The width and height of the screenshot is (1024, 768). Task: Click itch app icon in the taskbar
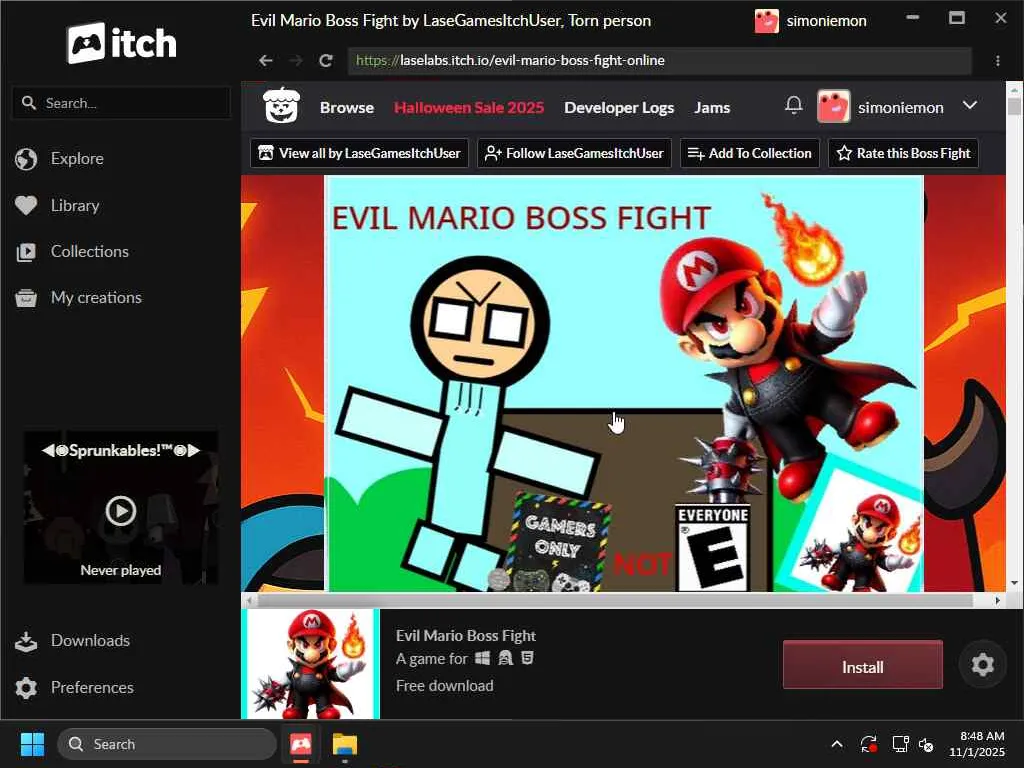(300, 744)
